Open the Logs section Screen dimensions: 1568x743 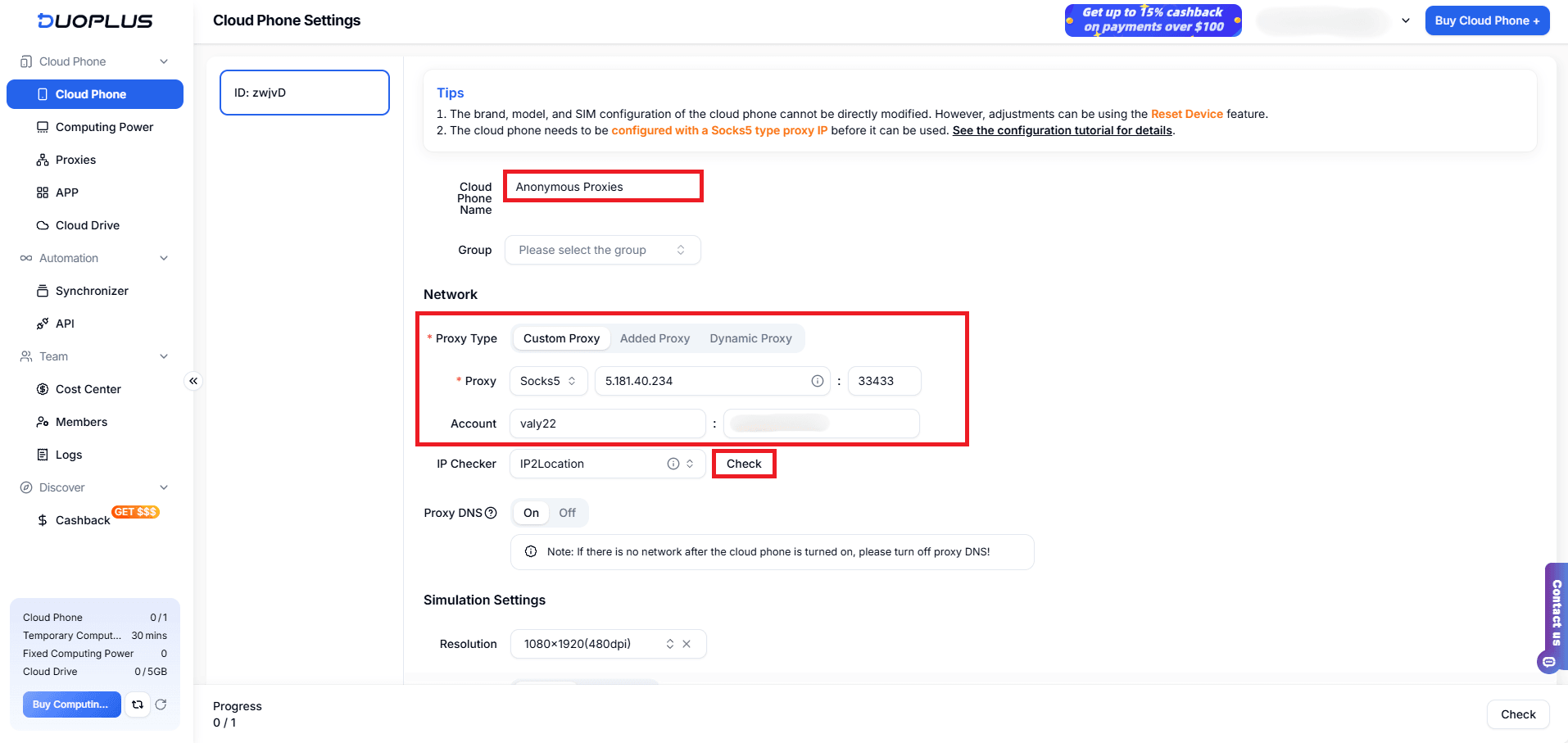pos(68,454)
